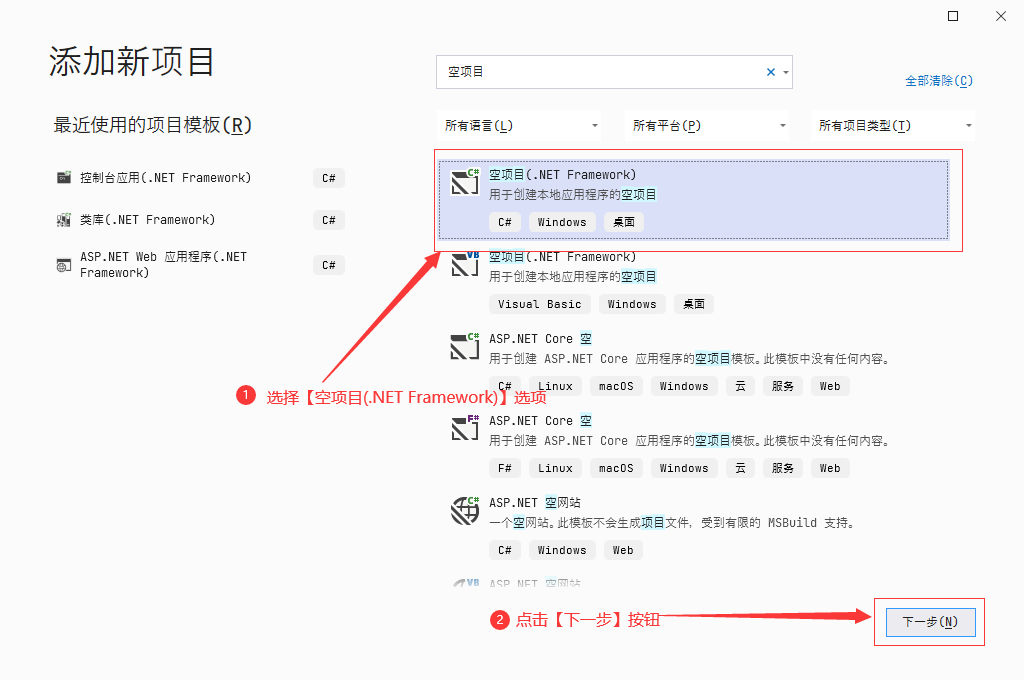Click the F# language tag
Screen dimensions: 1024x680
pyautogui.click(x=504, y=468)
